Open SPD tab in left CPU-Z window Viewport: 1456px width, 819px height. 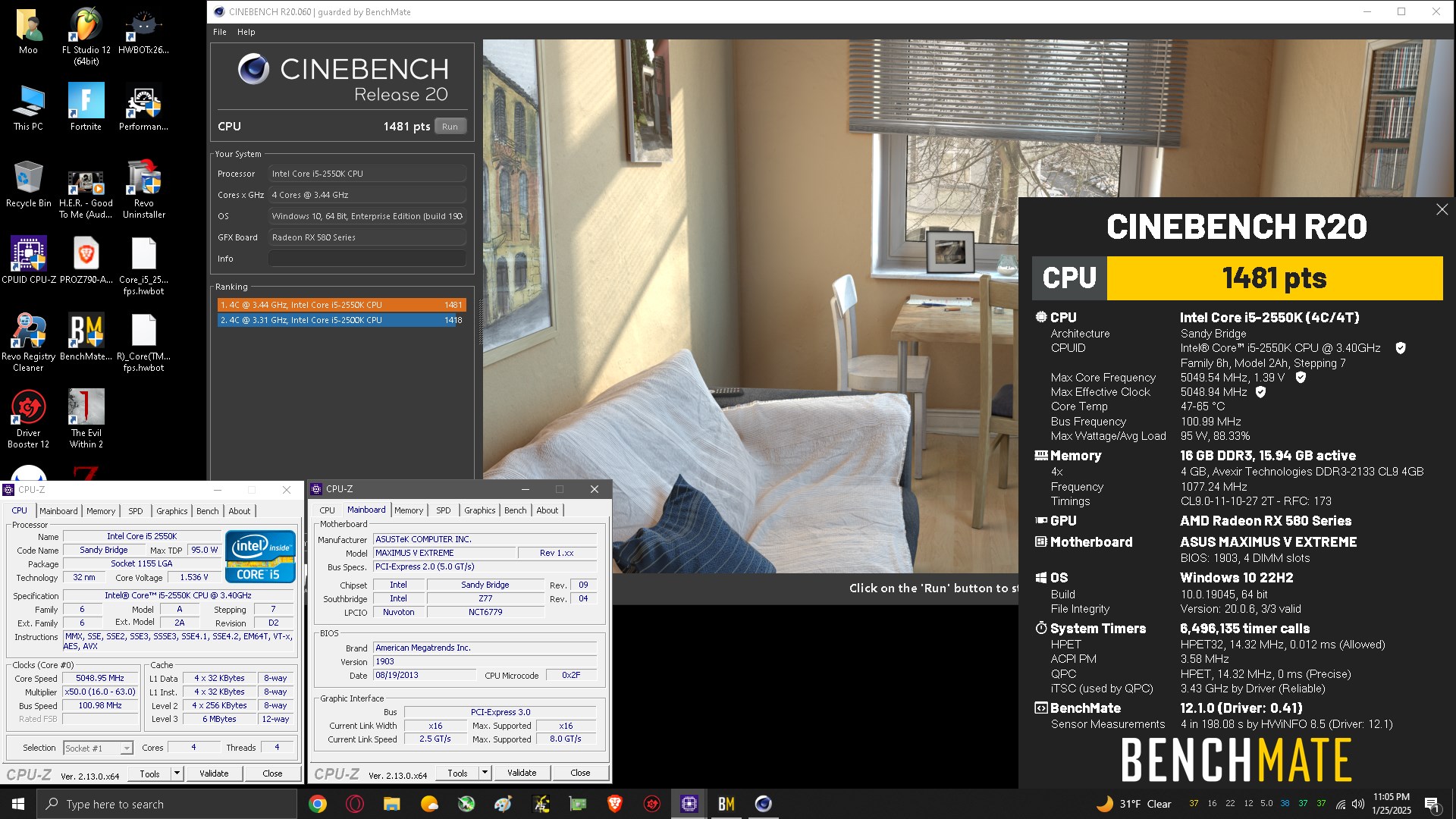(136, 511)
